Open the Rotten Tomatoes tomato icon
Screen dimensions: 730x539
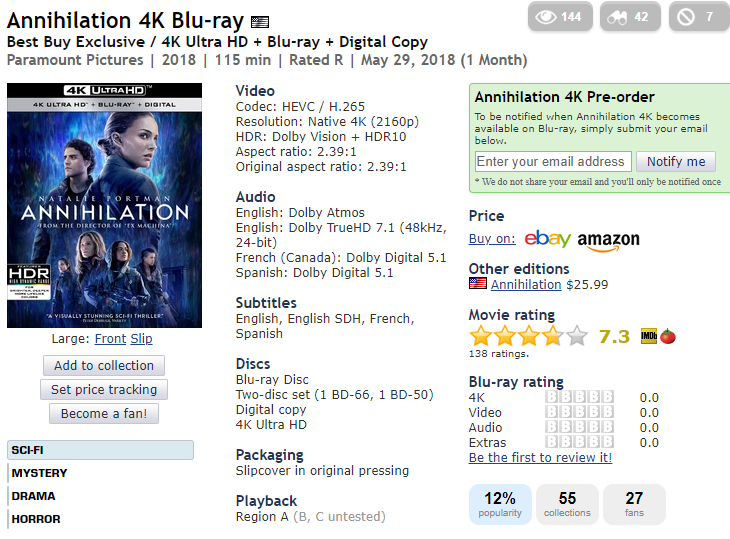point(668,336)
